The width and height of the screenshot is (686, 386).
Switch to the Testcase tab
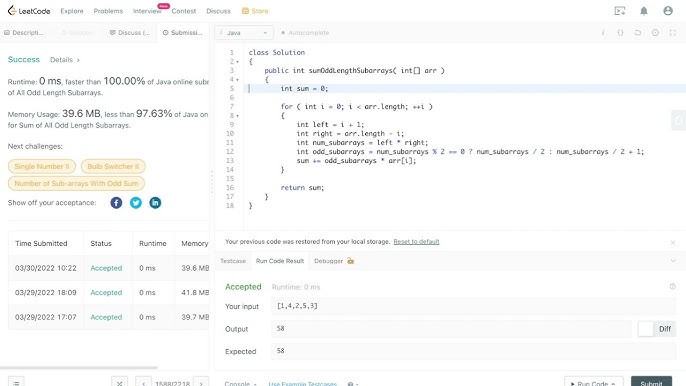click(233, 261)
